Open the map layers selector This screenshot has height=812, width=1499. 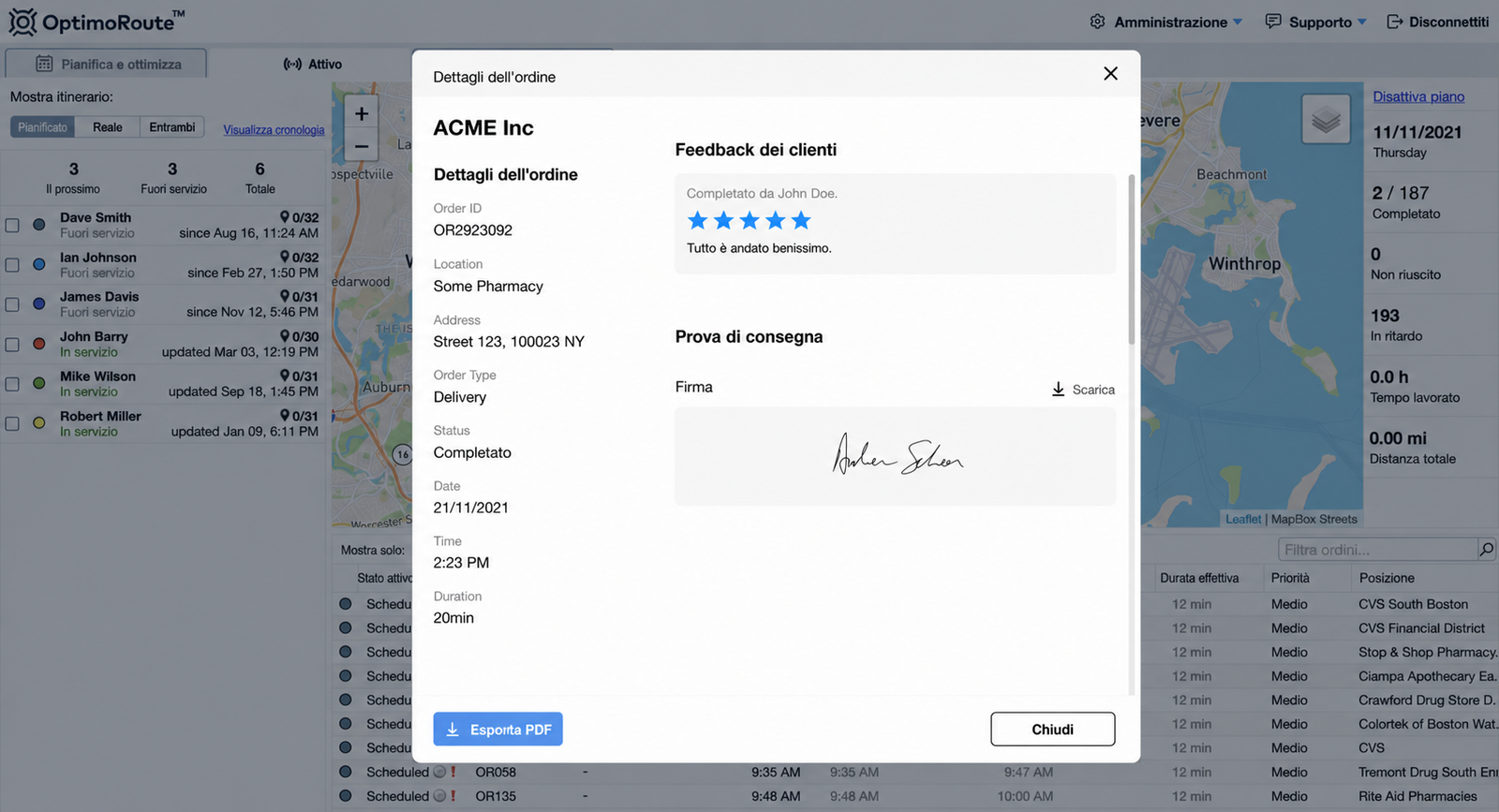tap(1326, 120)
